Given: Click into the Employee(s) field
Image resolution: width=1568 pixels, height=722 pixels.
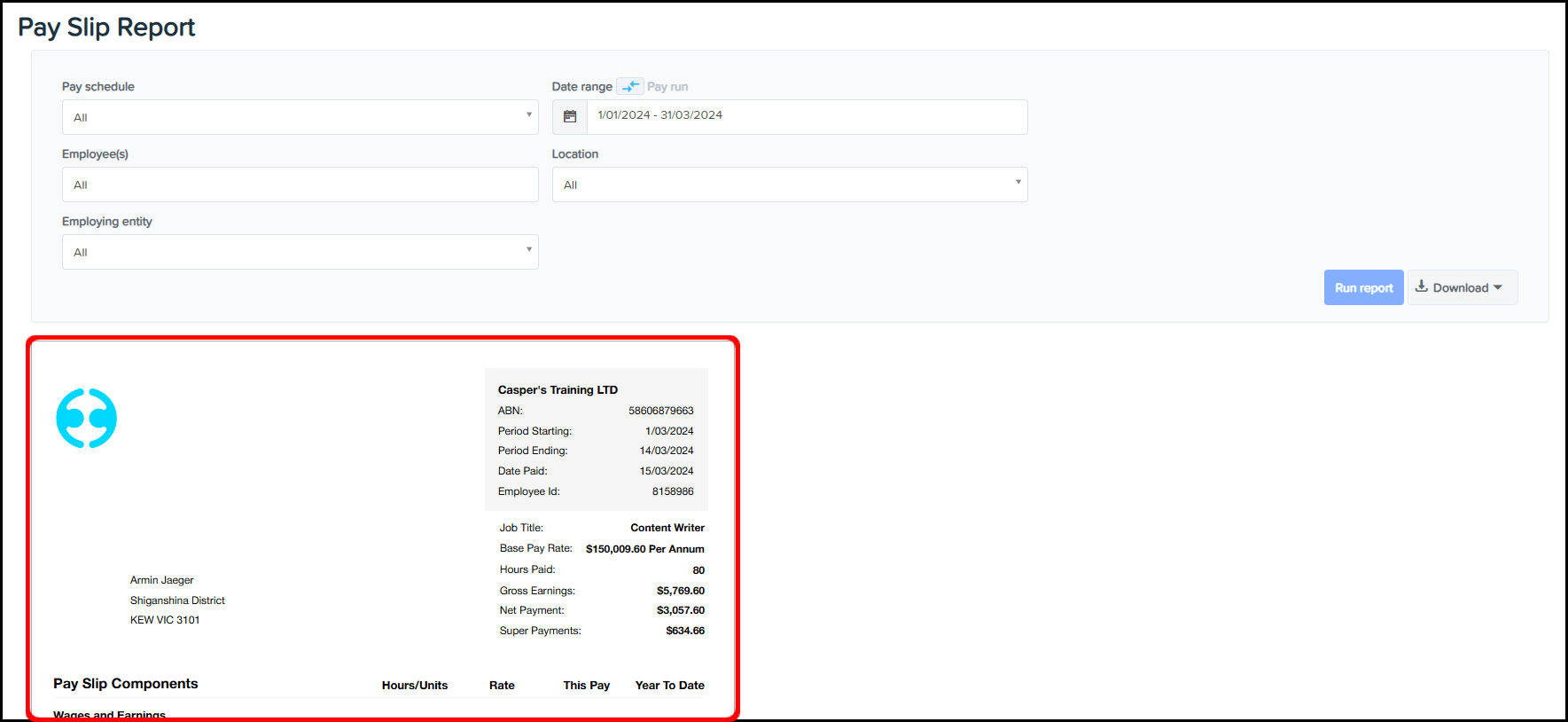Looking at the screenshot, I should click(x=300, y=184).
